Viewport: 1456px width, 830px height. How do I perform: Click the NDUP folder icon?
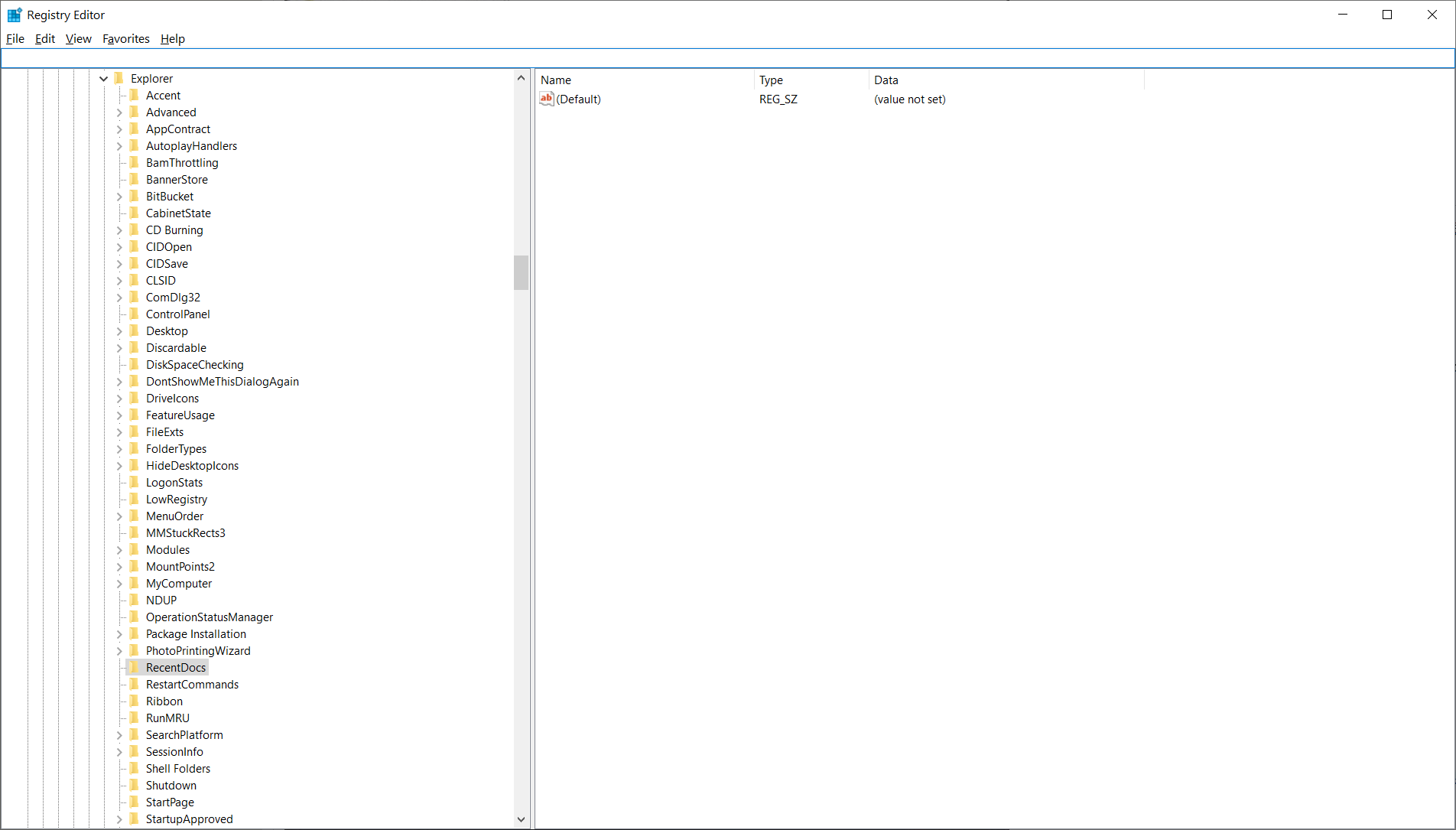(134, 600)
